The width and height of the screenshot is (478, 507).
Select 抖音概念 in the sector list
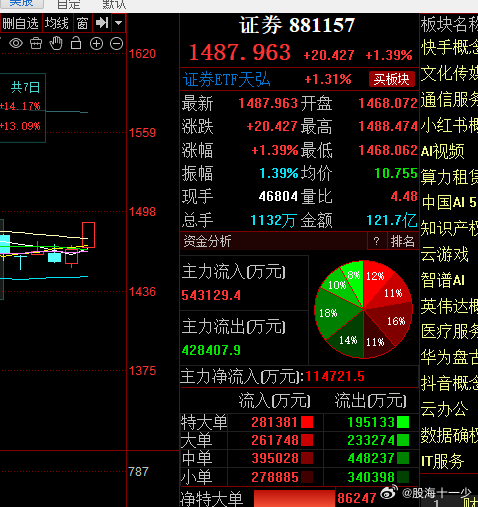tap(449, 383)
